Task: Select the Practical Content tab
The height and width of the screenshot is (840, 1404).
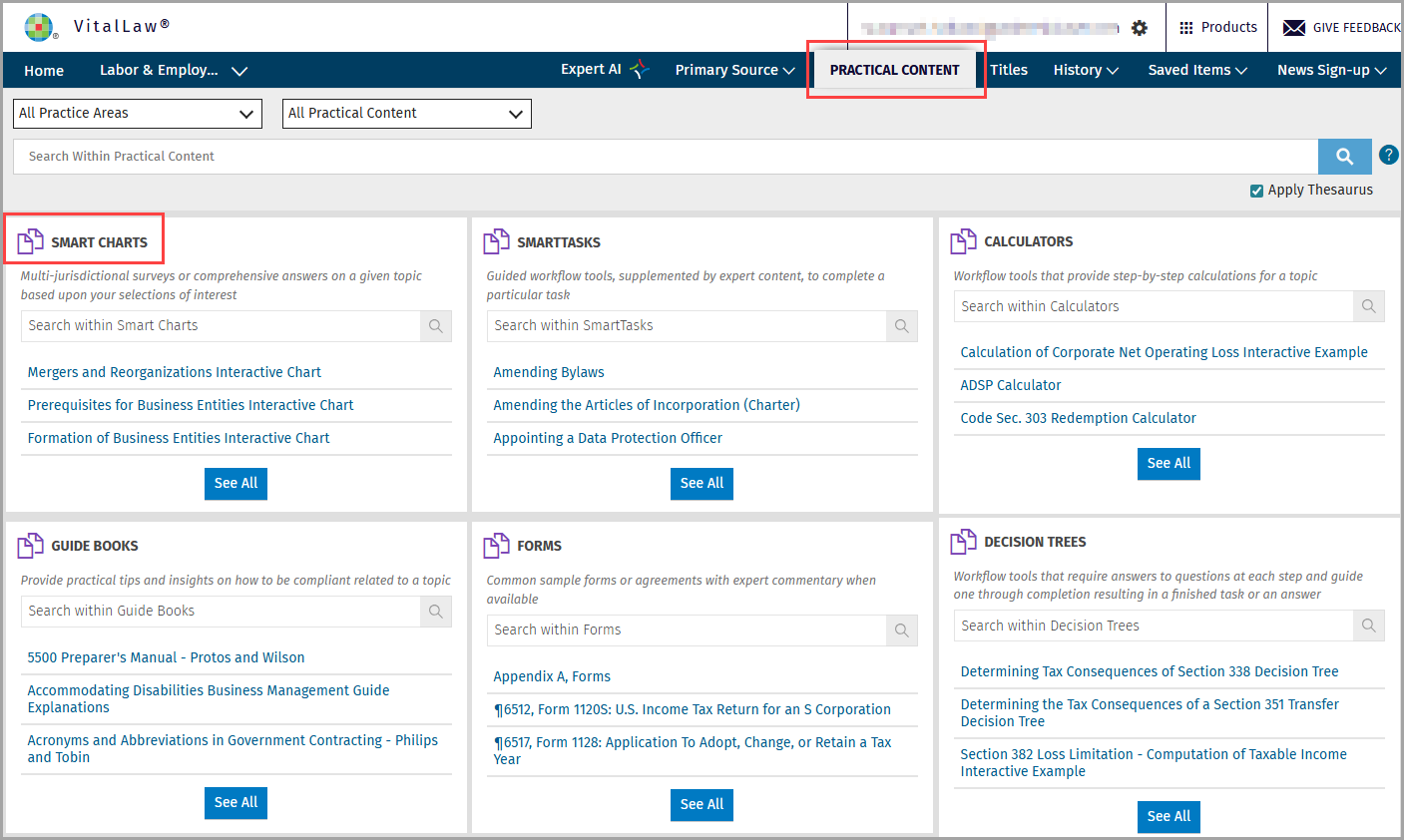Action: click(x=895, y=70)
